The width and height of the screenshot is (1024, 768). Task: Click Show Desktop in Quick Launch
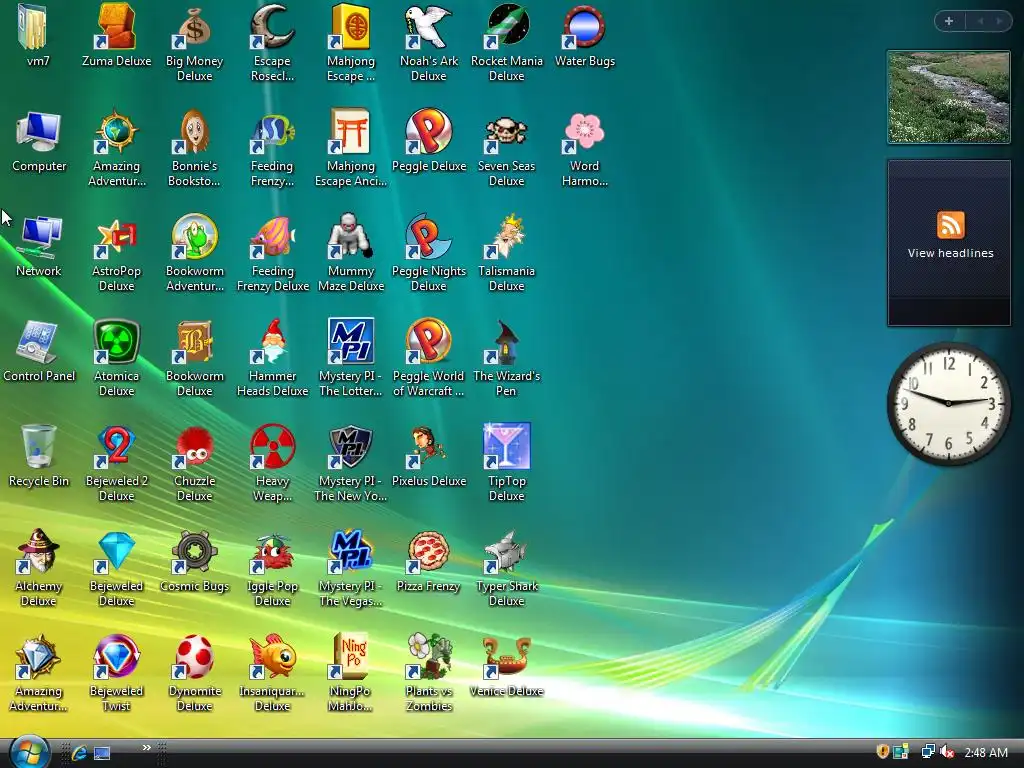coord(102,753)
